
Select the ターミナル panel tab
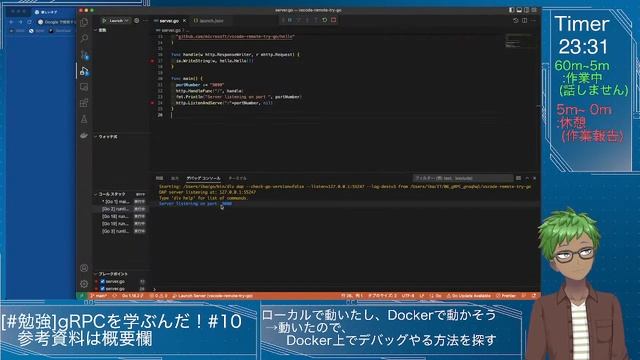(237, 178)
